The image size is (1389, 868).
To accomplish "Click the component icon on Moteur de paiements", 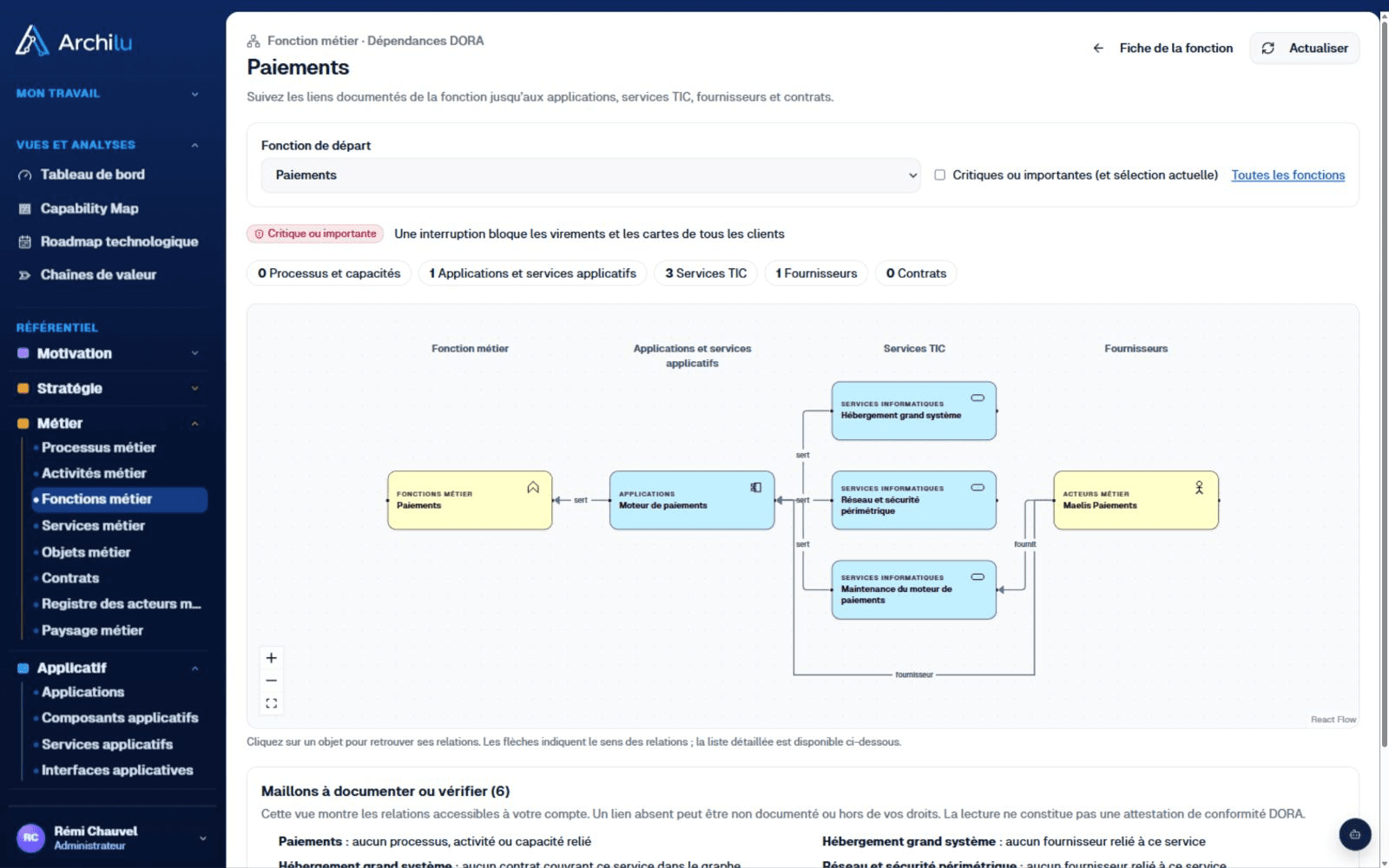I will click(x=756, y=488).
